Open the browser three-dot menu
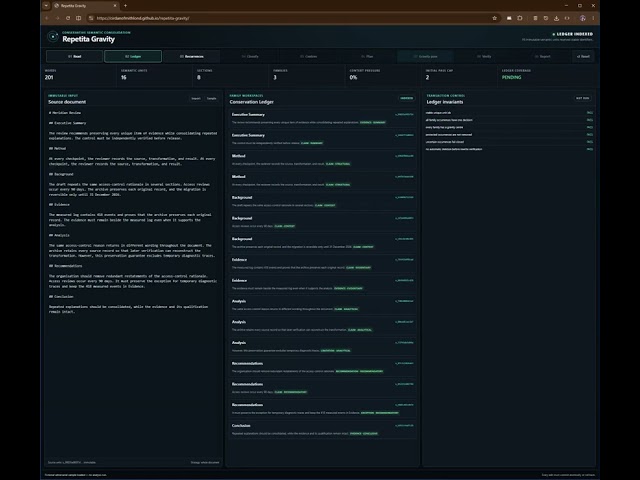 click(x=593, y=18)
